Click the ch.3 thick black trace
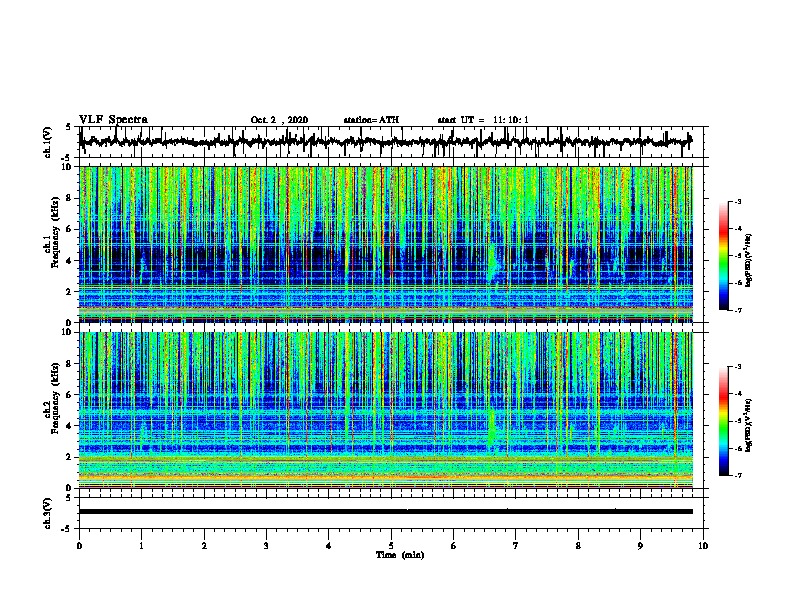Viewport: 792px width, 612px height. click(385, 512)
